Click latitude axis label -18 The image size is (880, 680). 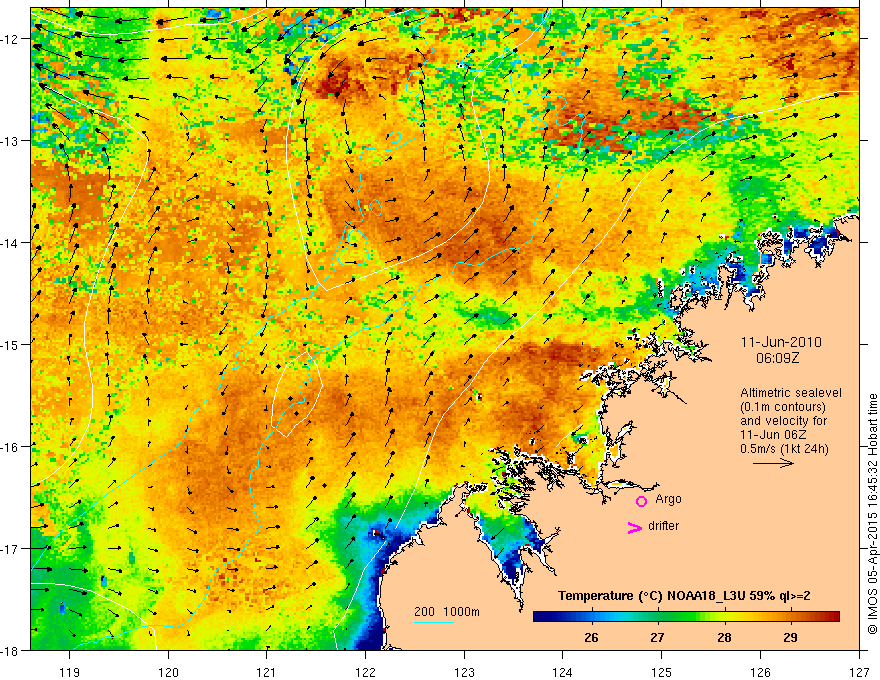pos(10,650)
